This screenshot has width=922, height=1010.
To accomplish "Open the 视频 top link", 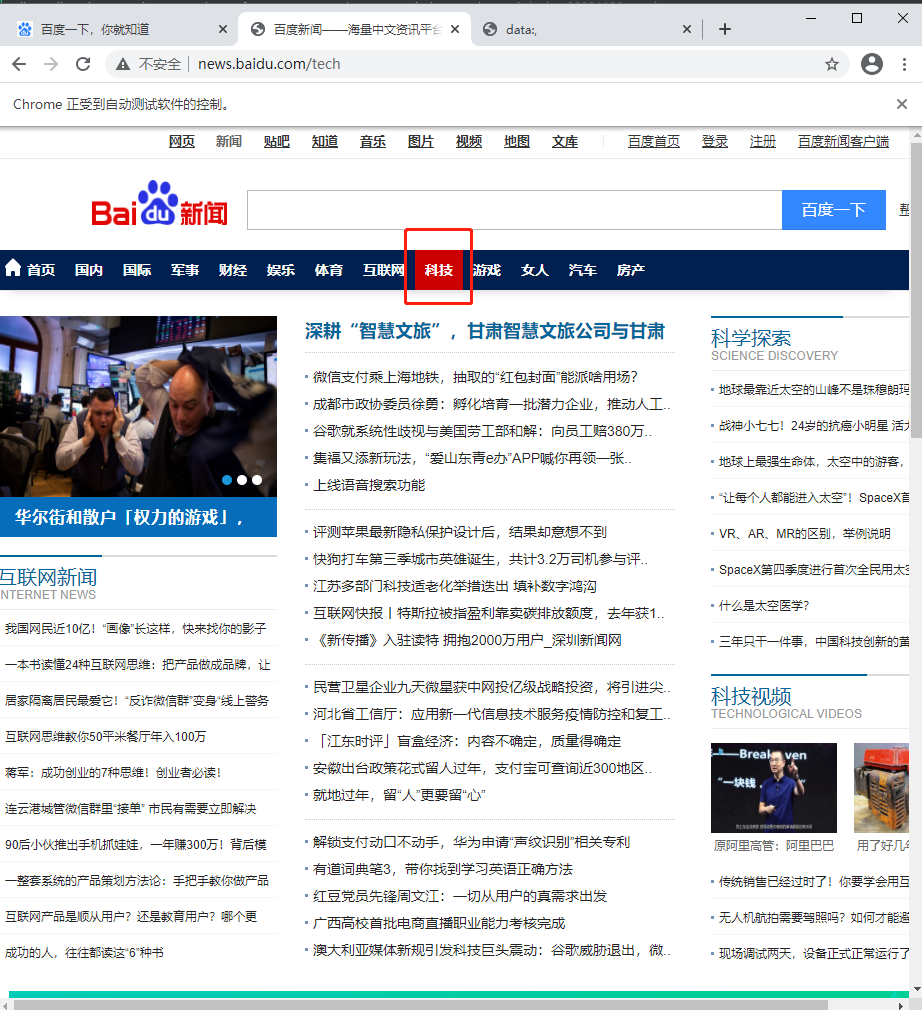I will click(x=469, y=141).
